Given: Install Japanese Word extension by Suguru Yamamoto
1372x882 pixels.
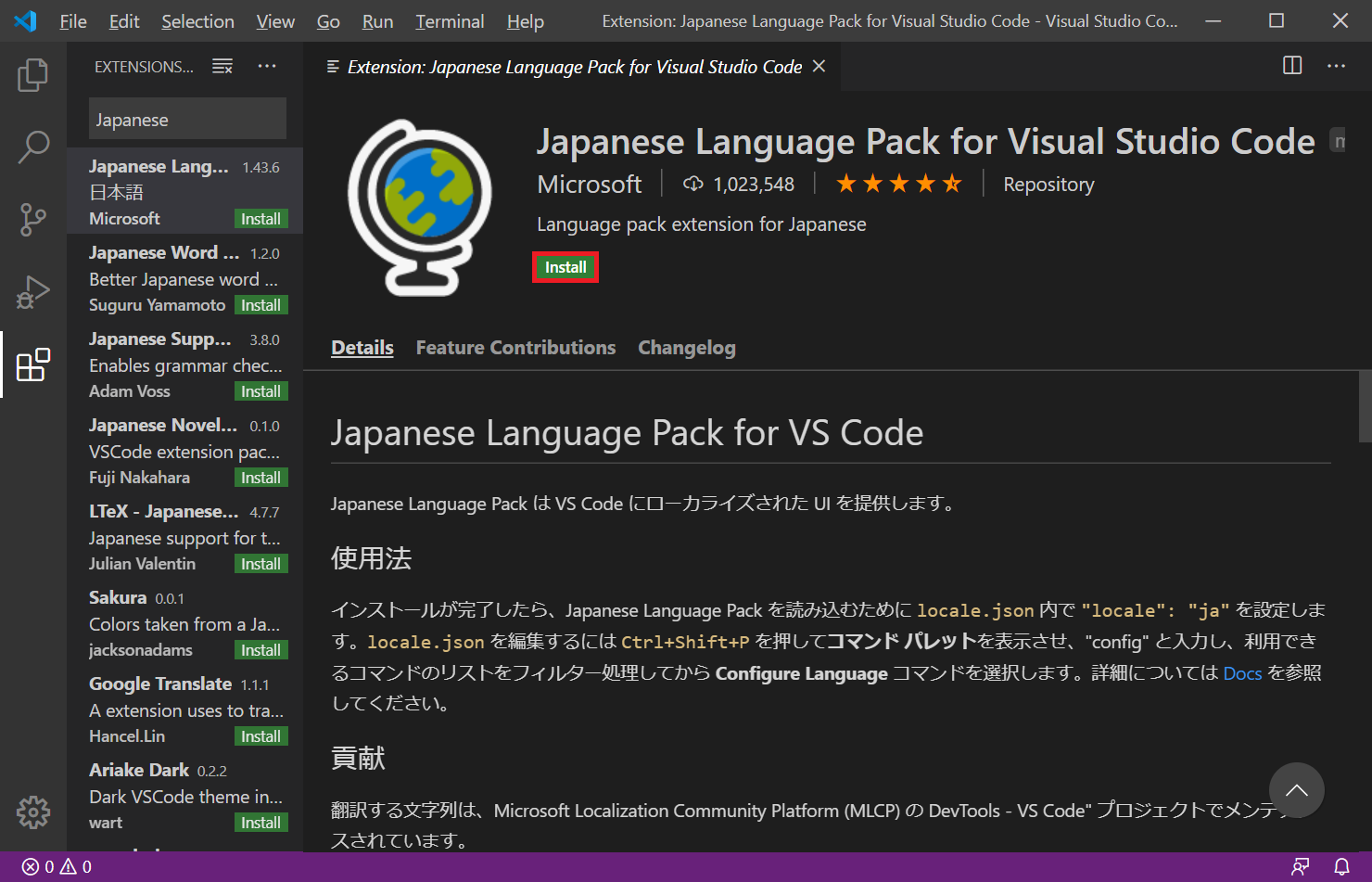Looking at the screenshot, I should pyautogui.click(x=260, y=305).
